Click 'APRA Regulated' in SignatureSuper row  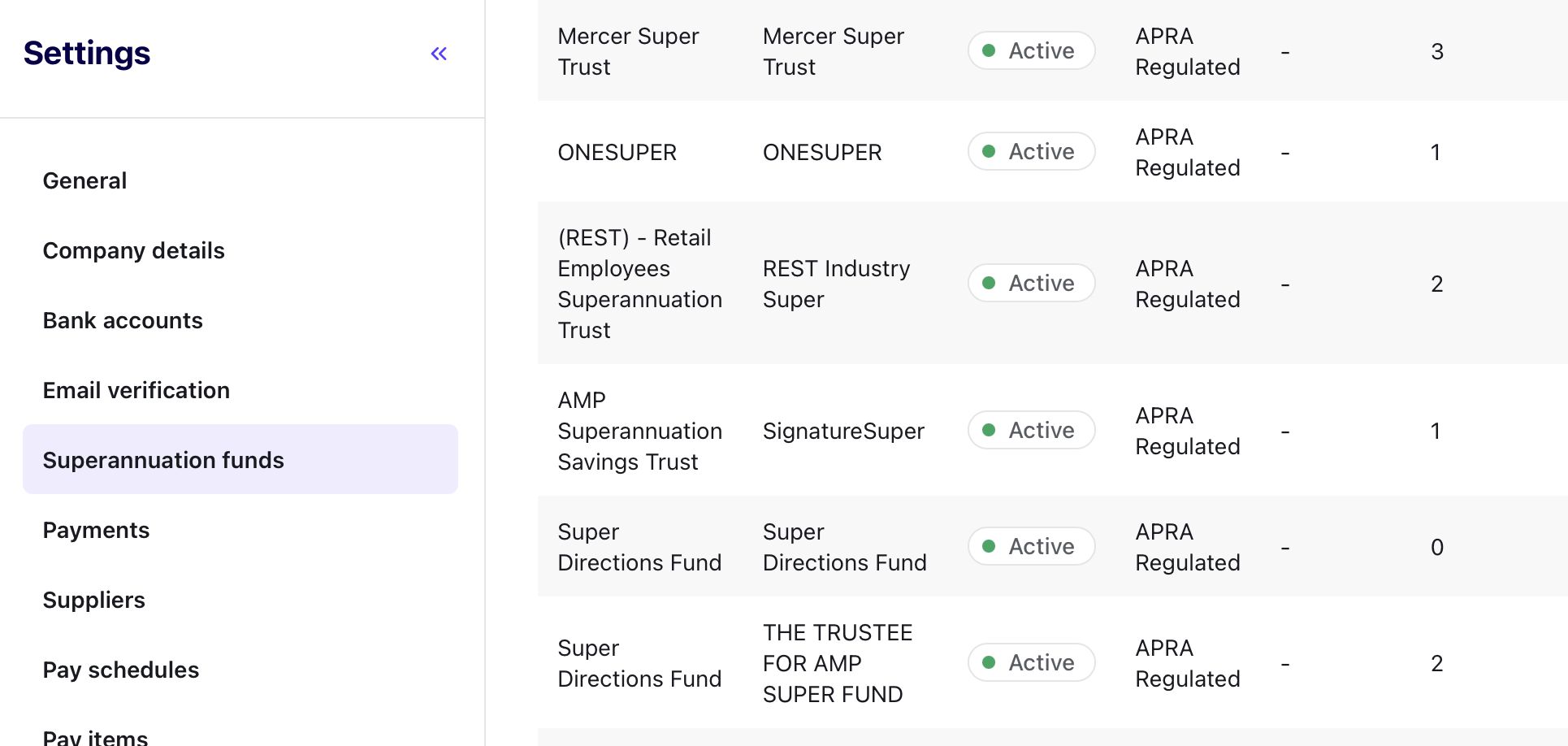click(1188, 431)
